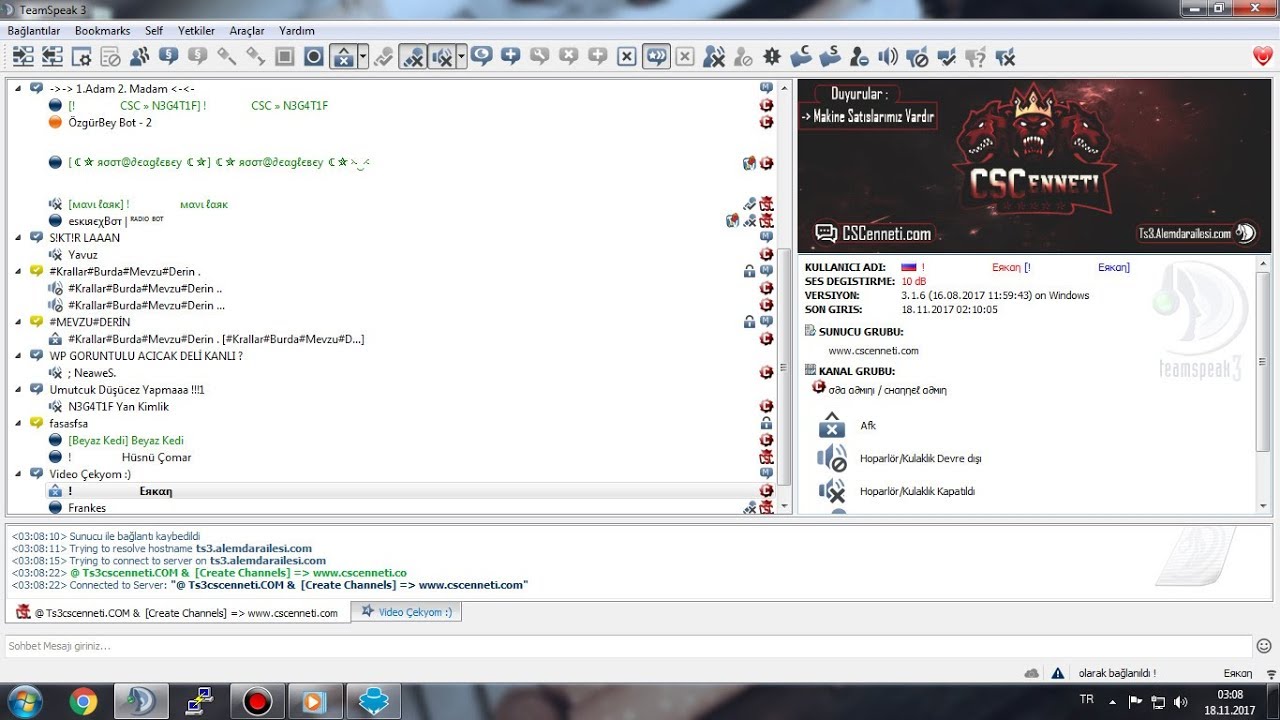Image resolution: width=1280 pixels, height=720 pixels.
Task: Open server settings gear window icon
Action: click(x=81, y=57)
